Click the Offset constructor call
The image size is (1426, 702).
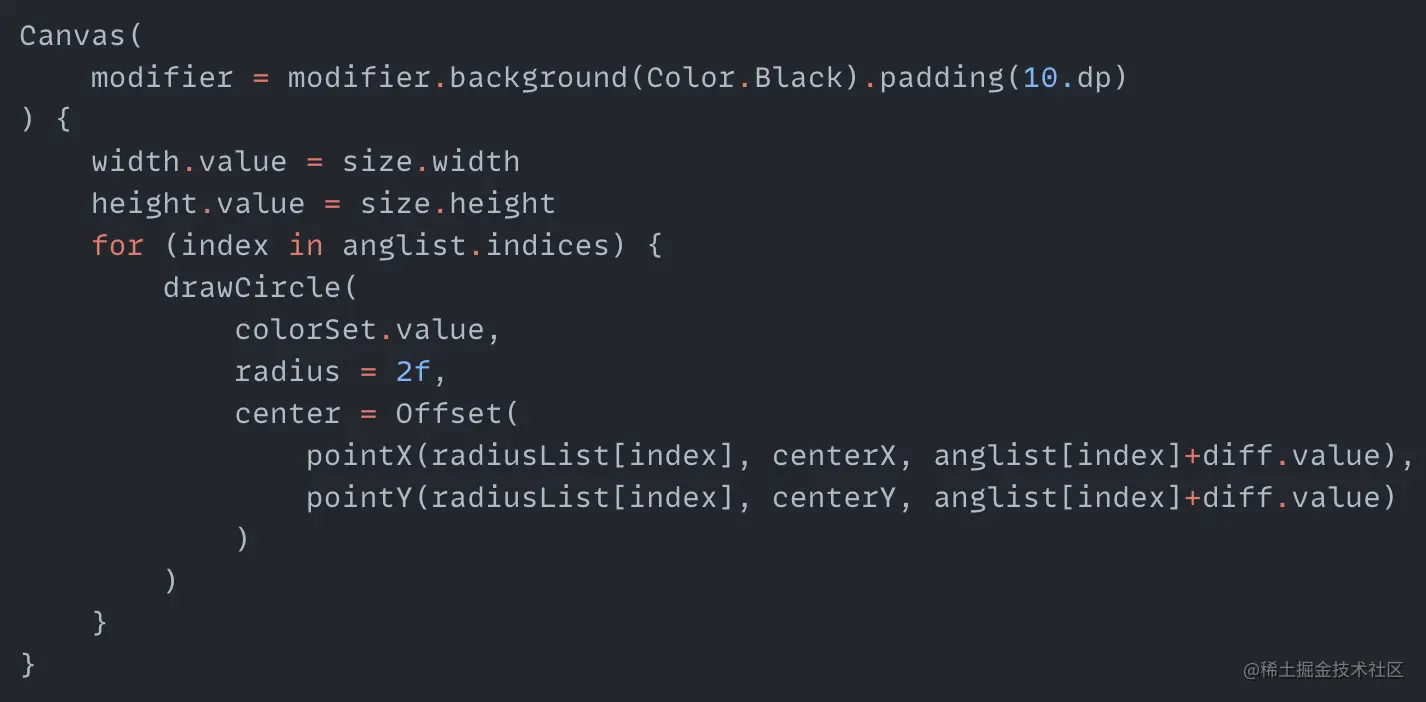pyautogui.click(x=449, y=413)
